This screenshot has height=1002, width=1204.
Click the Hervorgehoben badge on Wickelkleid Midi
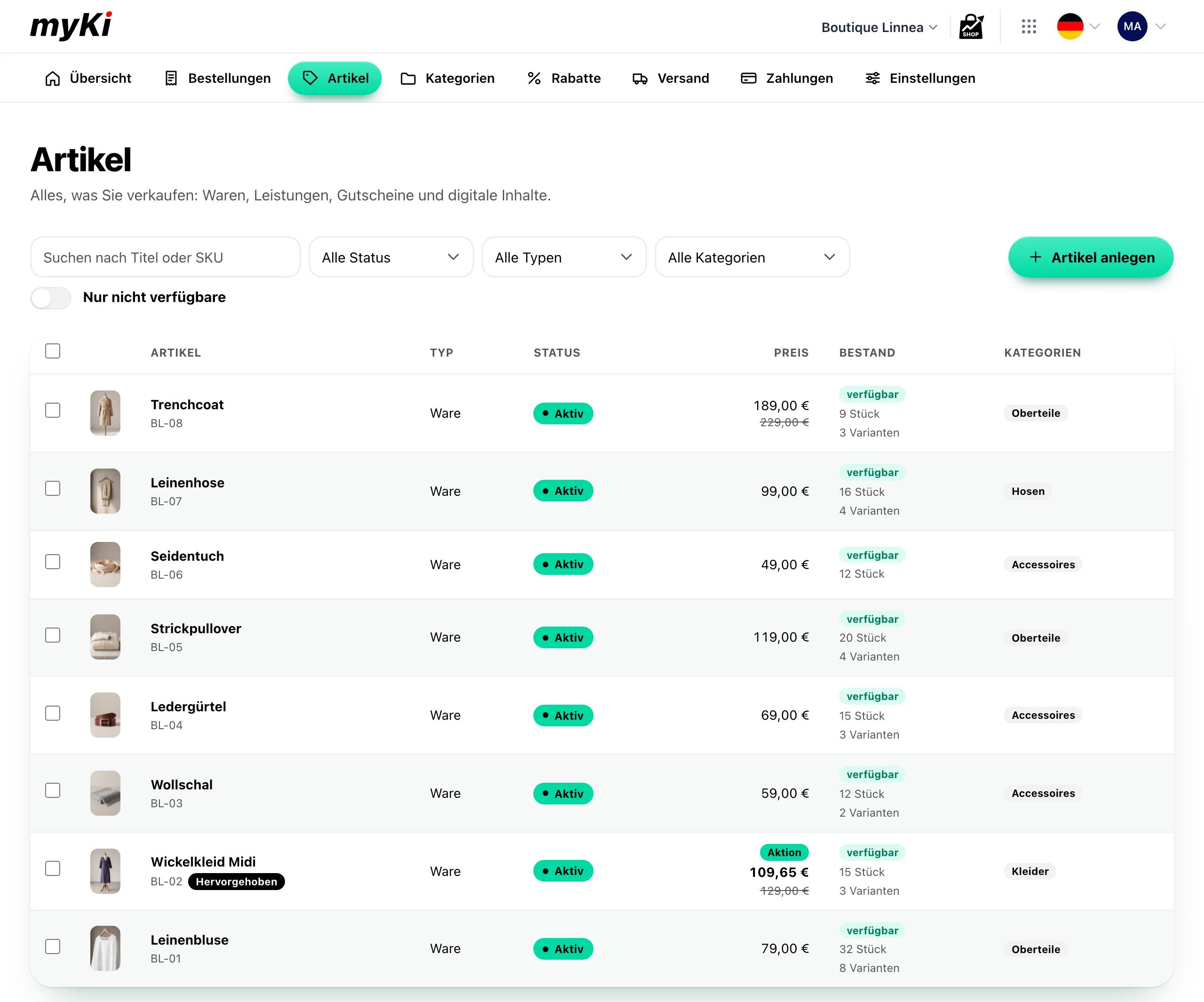click(236, 882)
